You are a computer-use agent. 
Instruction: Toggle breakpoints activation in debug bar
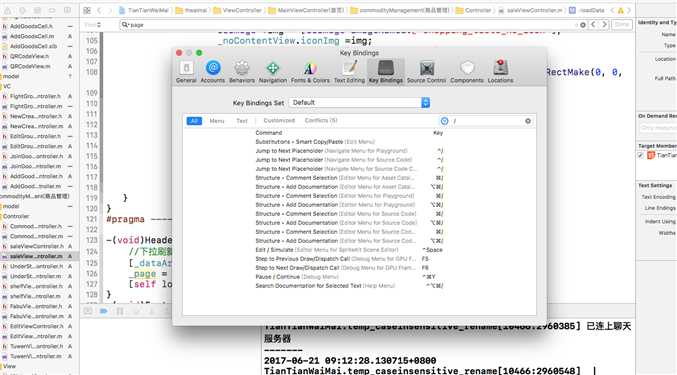(x=104, y=311)
